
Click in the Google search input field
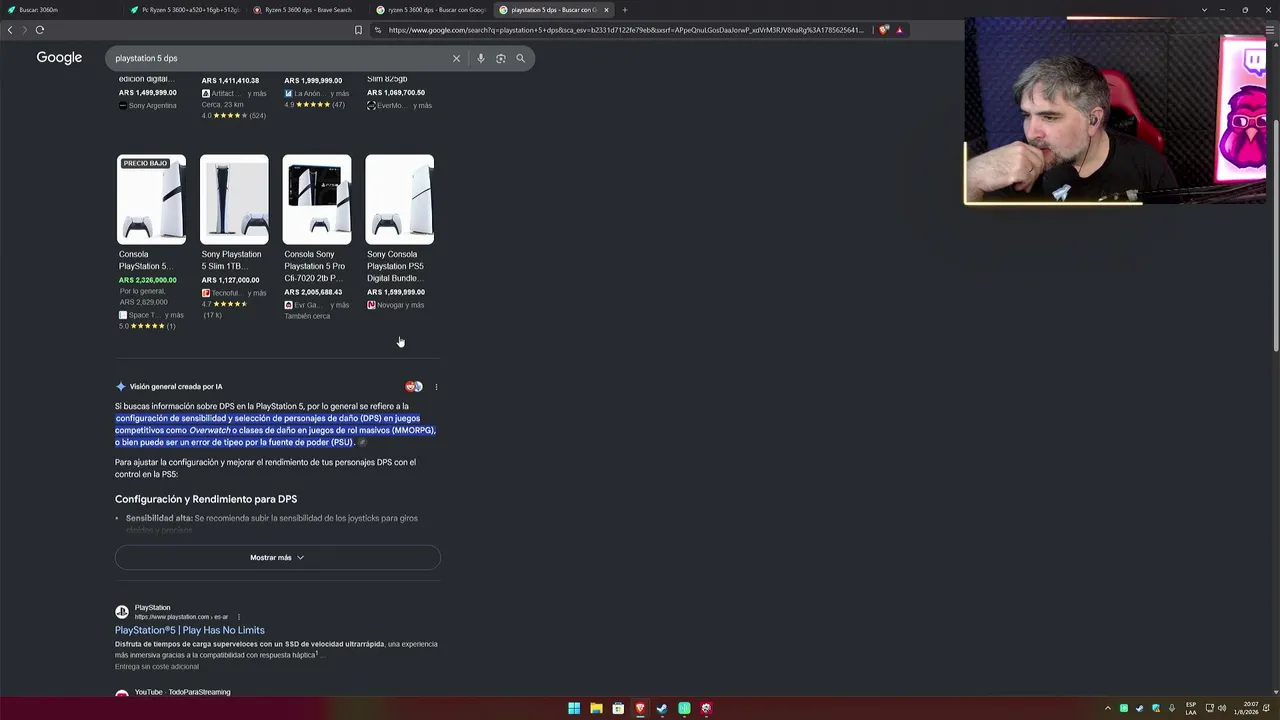click(x=280, y=58)
